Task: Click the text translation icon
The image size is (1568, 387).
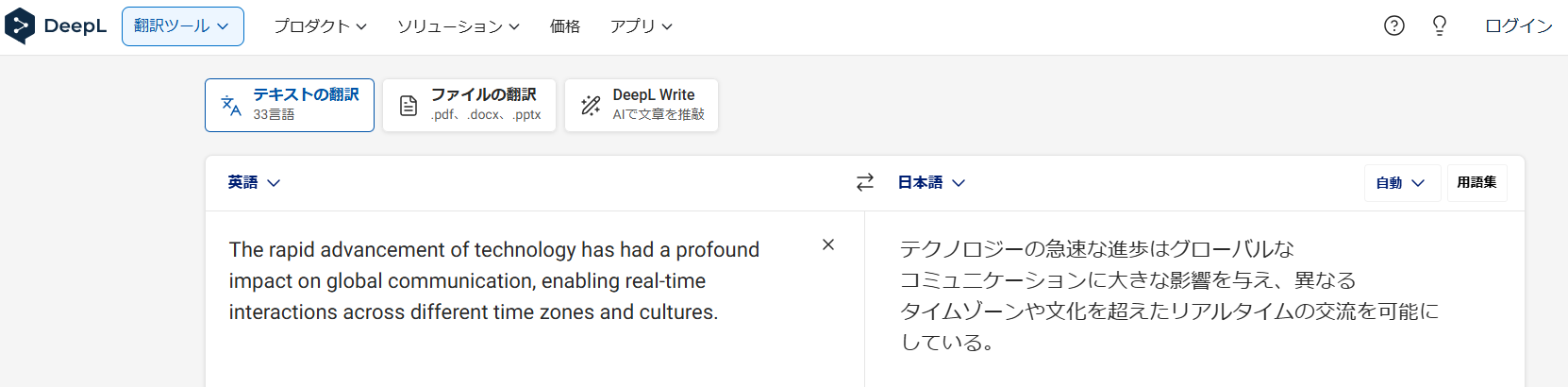Action: (231, 105)
